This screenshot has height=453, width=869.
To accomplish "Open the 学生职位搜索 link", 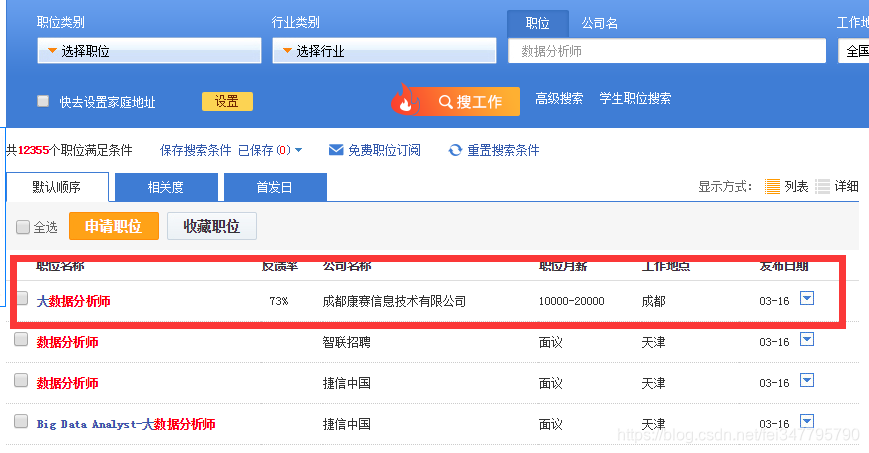I will tap(635, 99).
